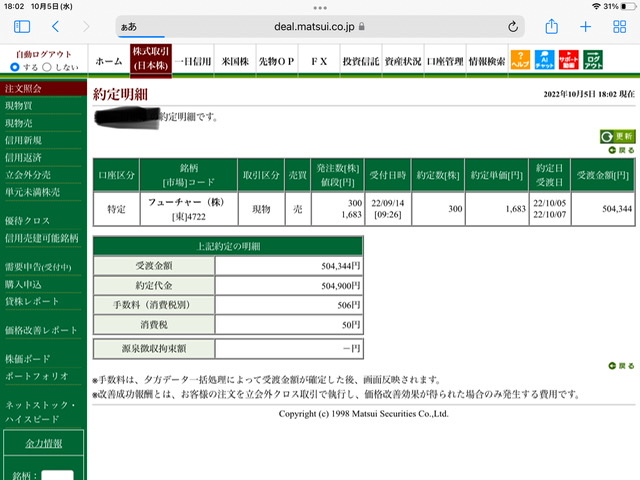Select 自動ログアウト する radio button
The width and height of the screenshot is (640, 480).
pyautogui.click(x=15, y=67)
